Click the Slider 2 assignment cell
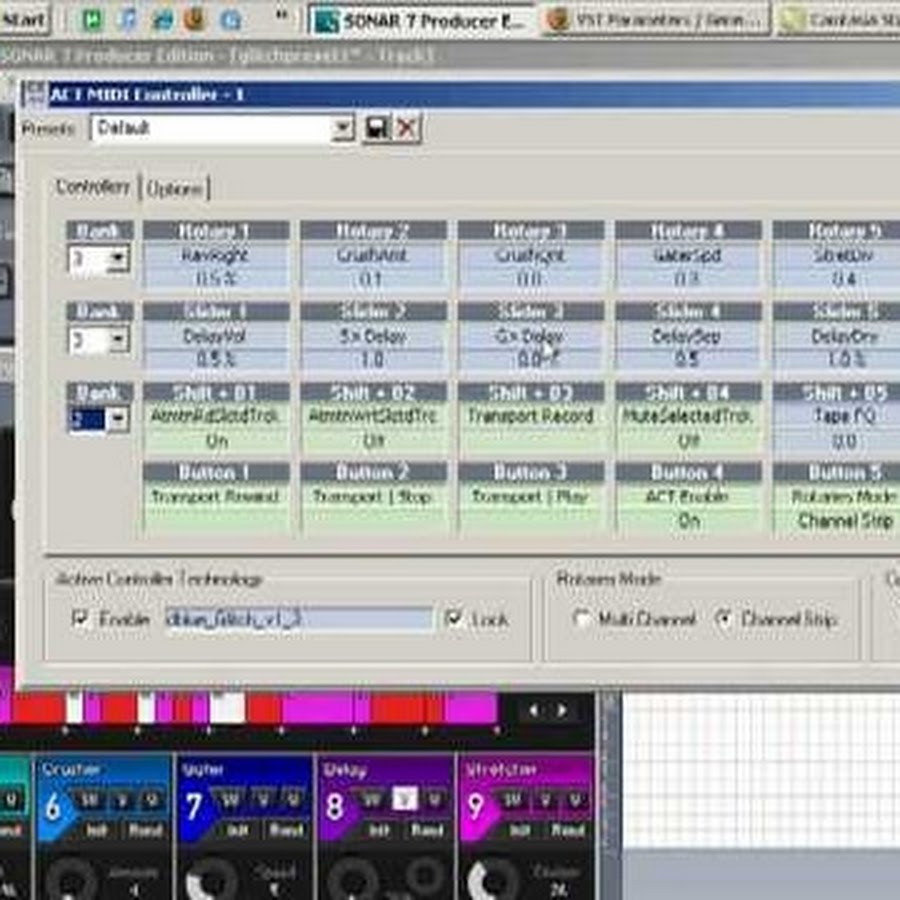900x900 pixels. click(373, 346)
